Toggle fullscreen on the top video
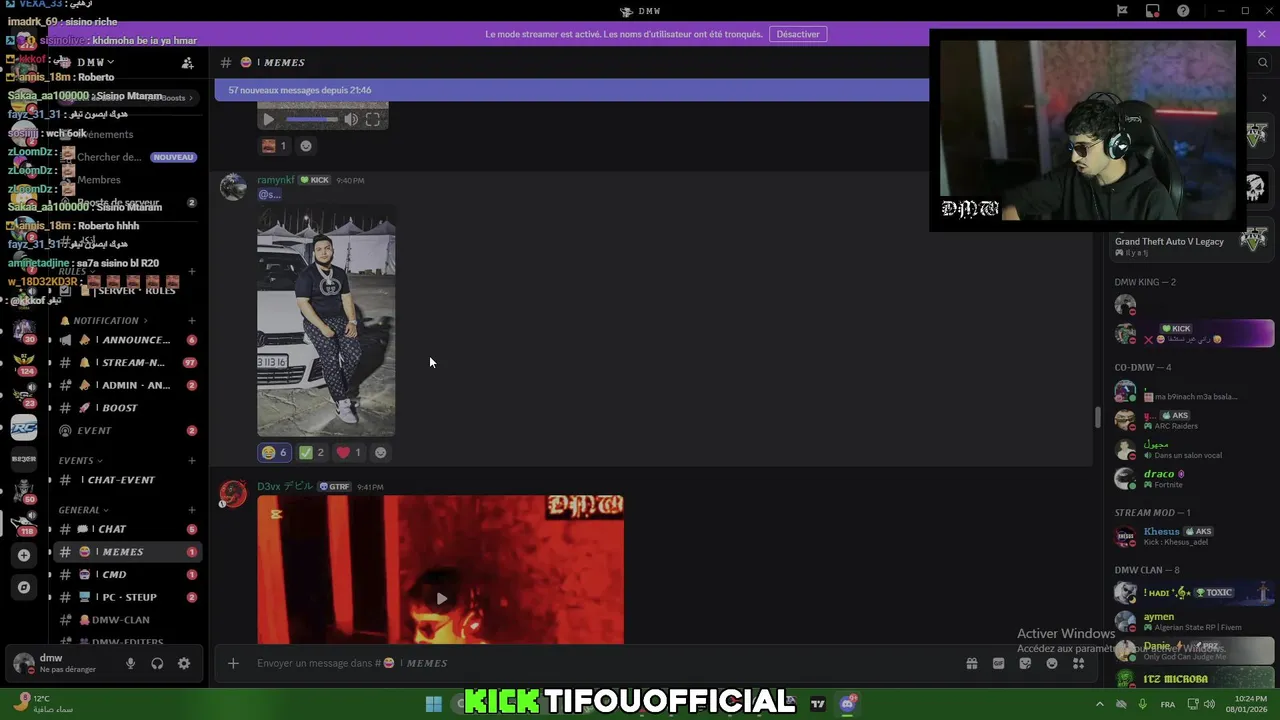1280x720 pixels. 373,119
